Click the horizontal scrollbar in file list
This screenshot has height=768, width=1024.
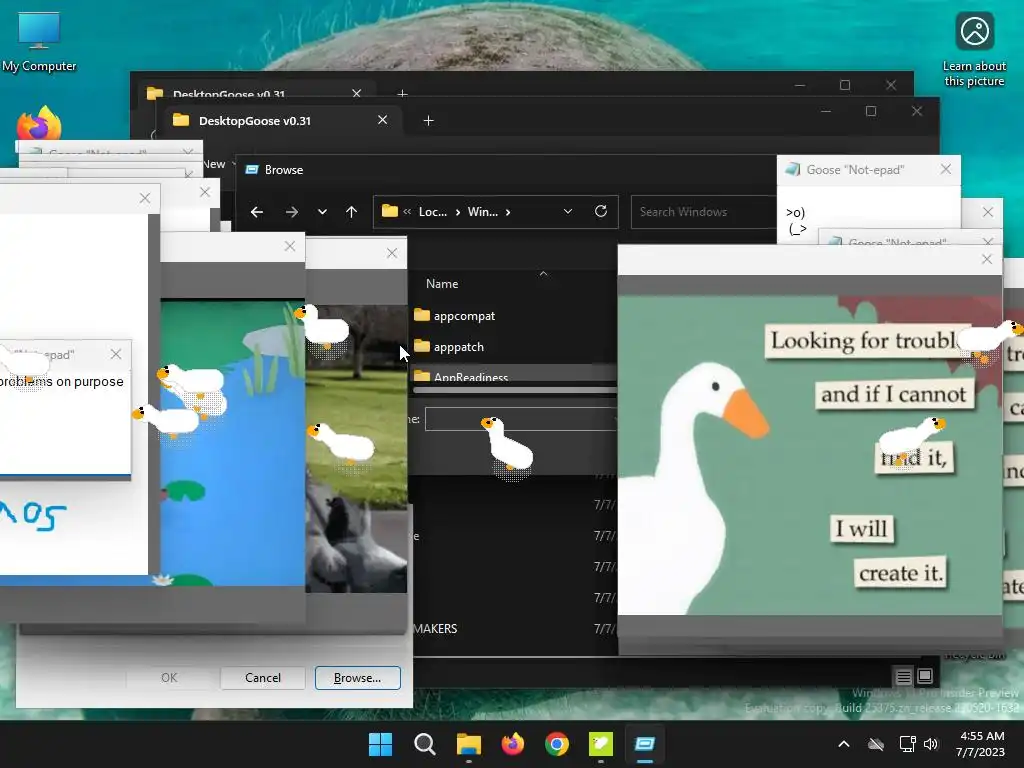click(x=515, y=390)
